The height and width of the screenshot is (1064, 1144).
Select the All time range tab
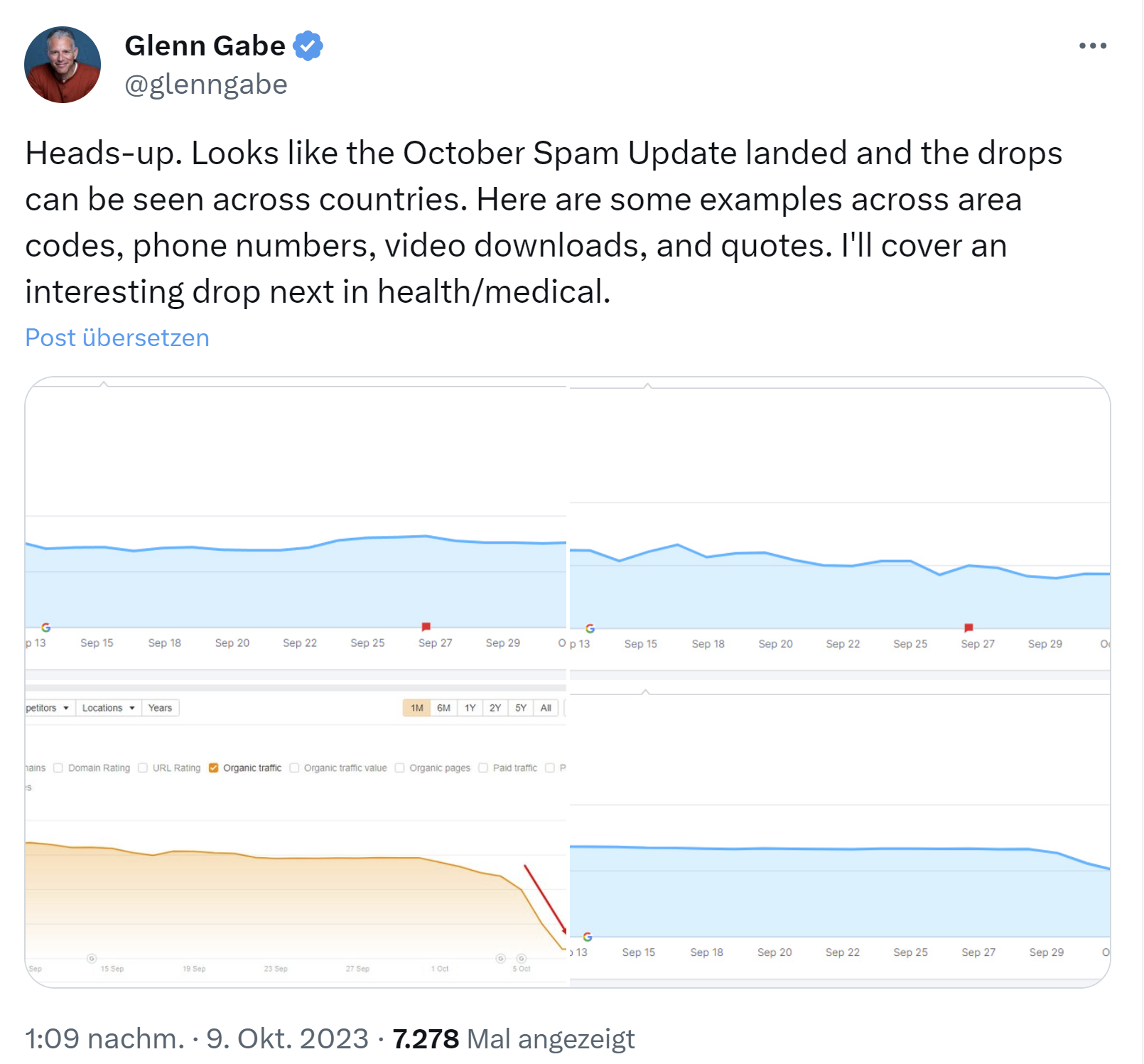[x=546, y=708]
